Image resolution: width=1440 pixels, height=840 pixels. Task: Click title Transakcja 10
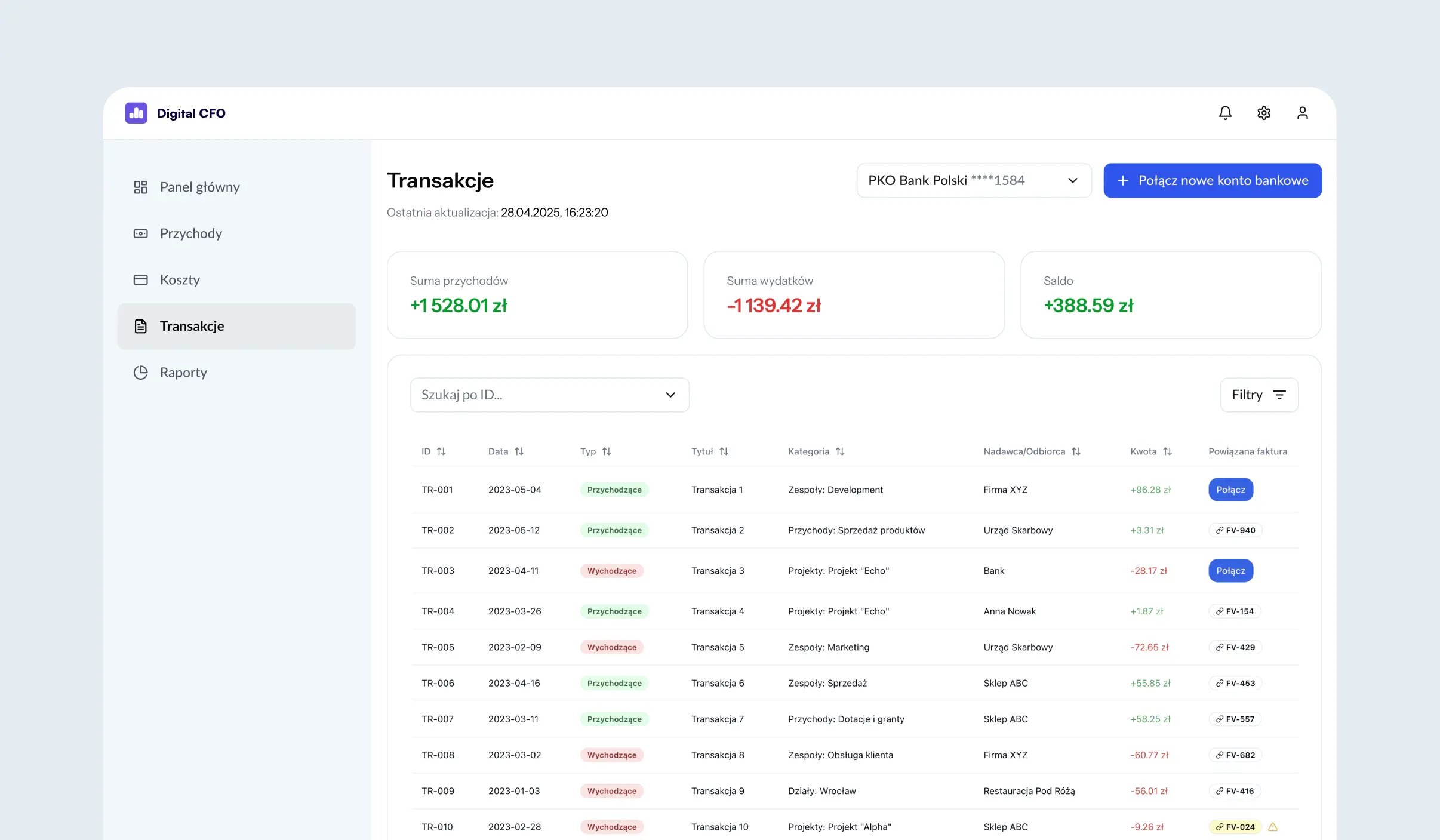720,827
